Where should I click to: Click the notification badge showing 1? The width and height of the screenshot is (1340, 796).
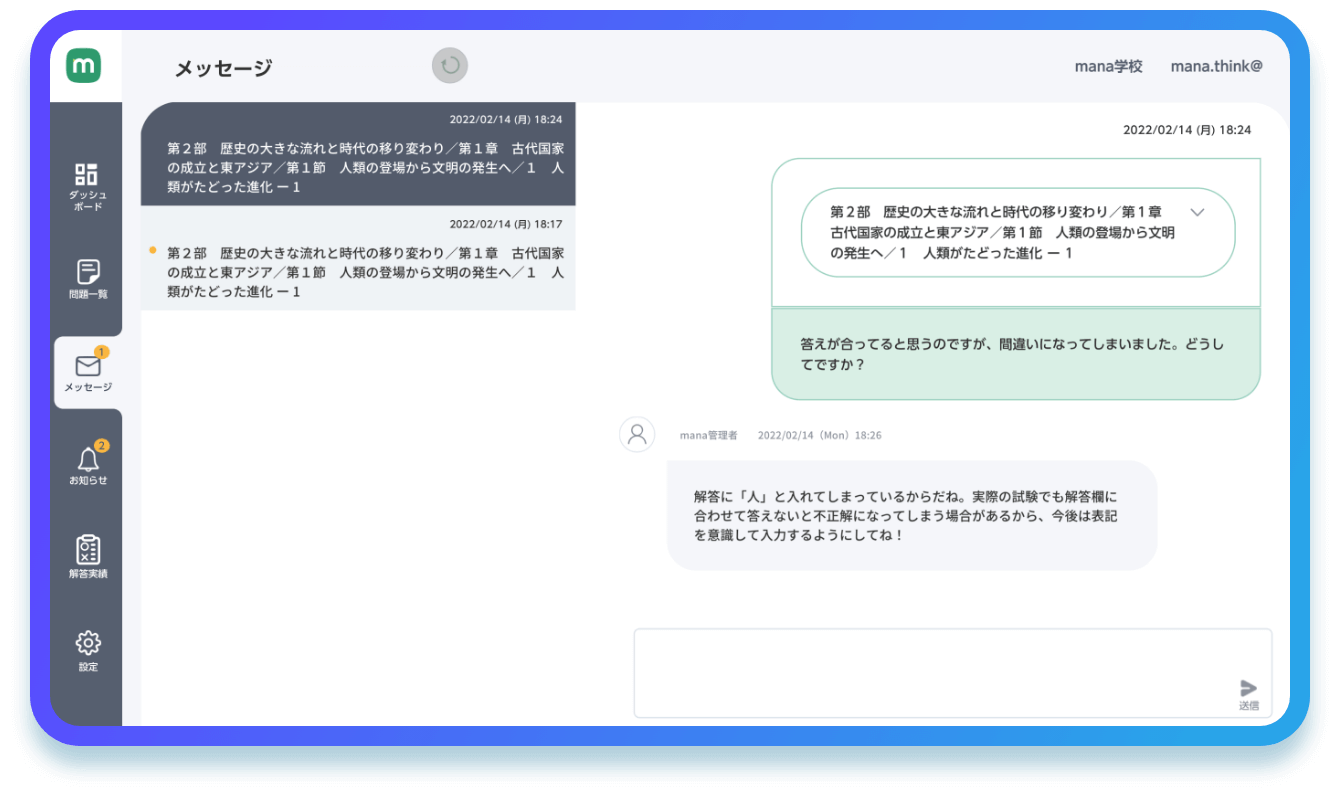pos(103,352)
